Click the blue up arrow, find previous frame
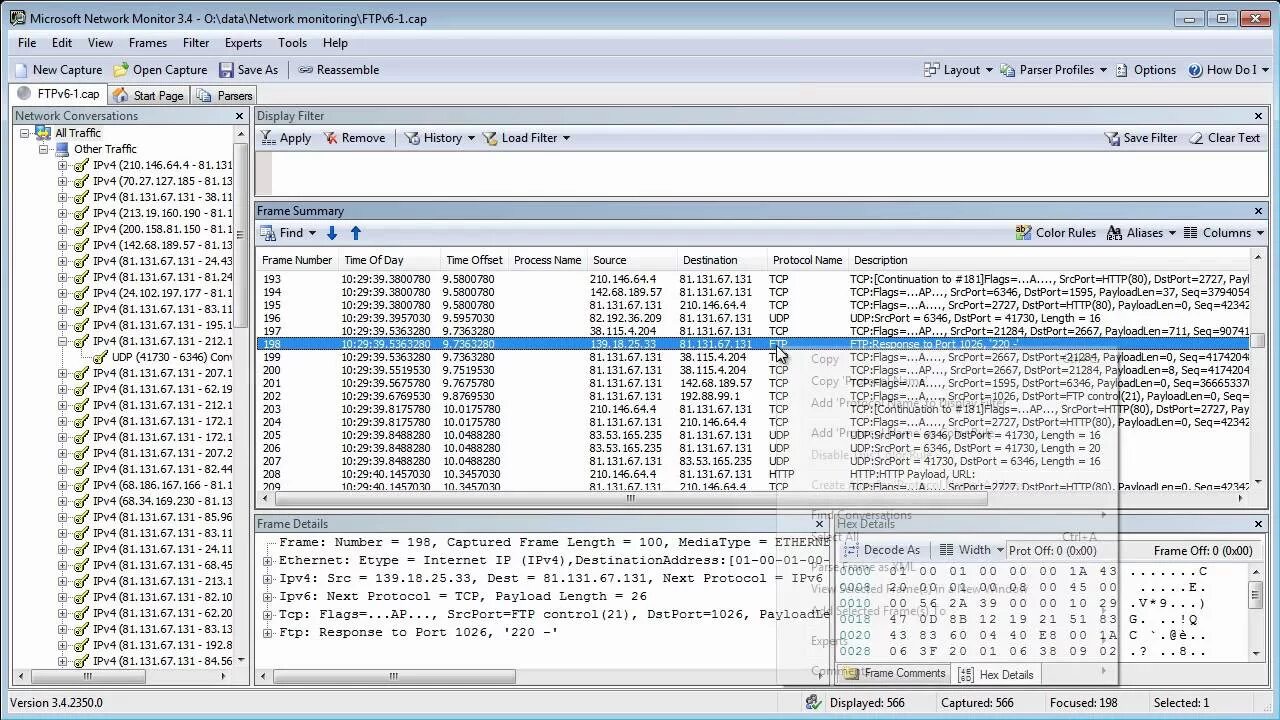Image resolution: width=1280 pixels, height=720 pixels. pos(355,233)
